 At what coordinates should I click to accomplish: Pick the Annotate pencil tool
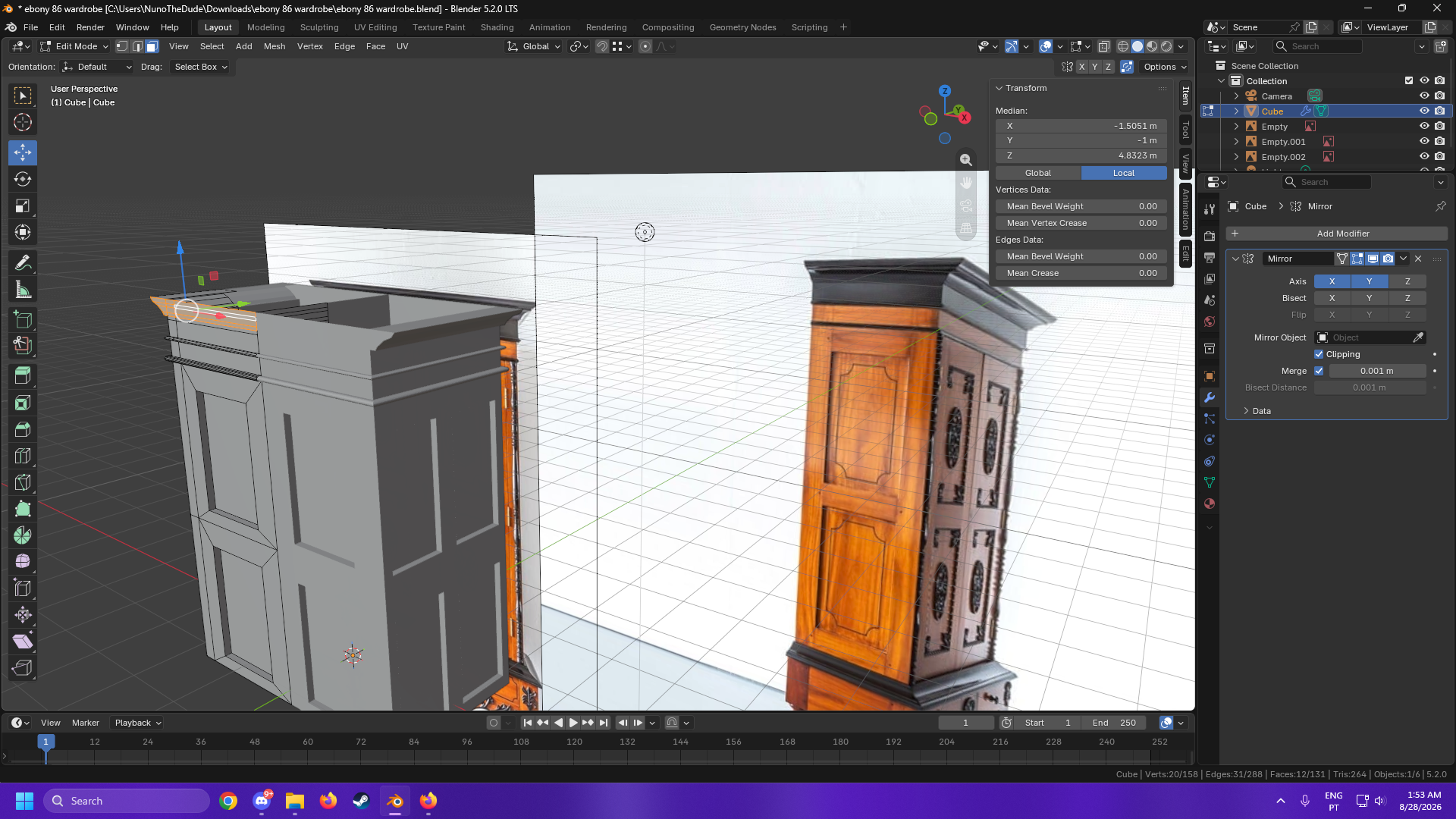coord(23,262)
